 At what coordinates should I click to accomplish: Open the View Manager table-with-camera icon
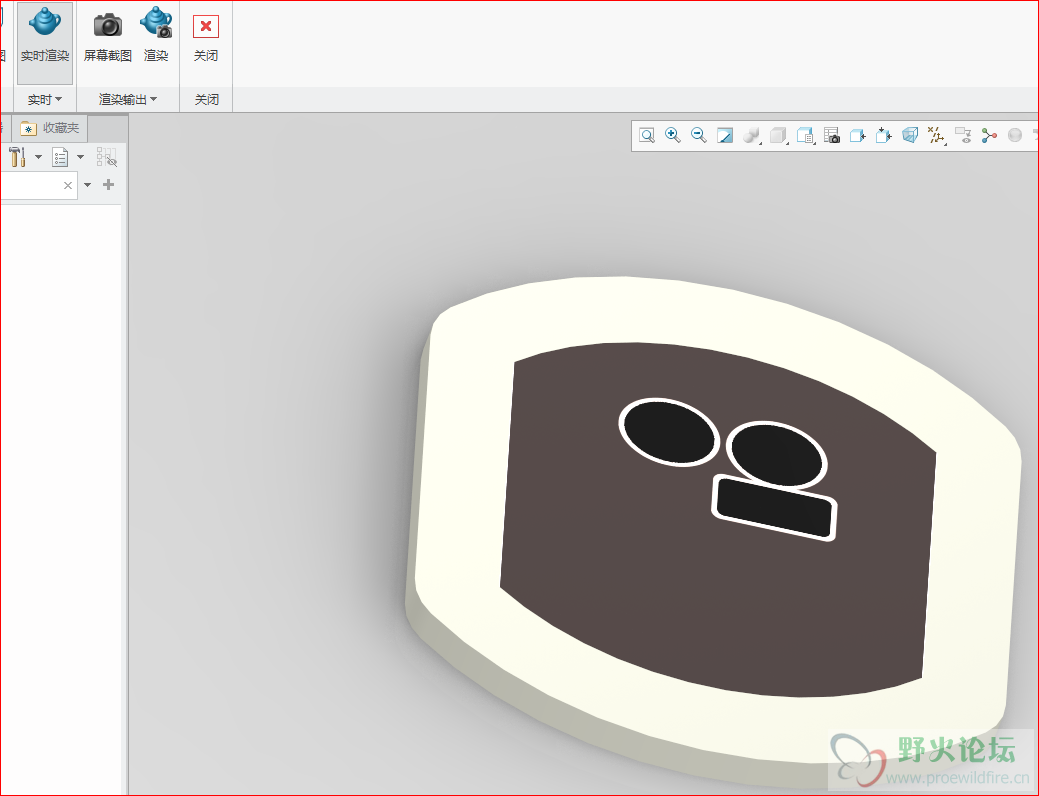(832, 136)
